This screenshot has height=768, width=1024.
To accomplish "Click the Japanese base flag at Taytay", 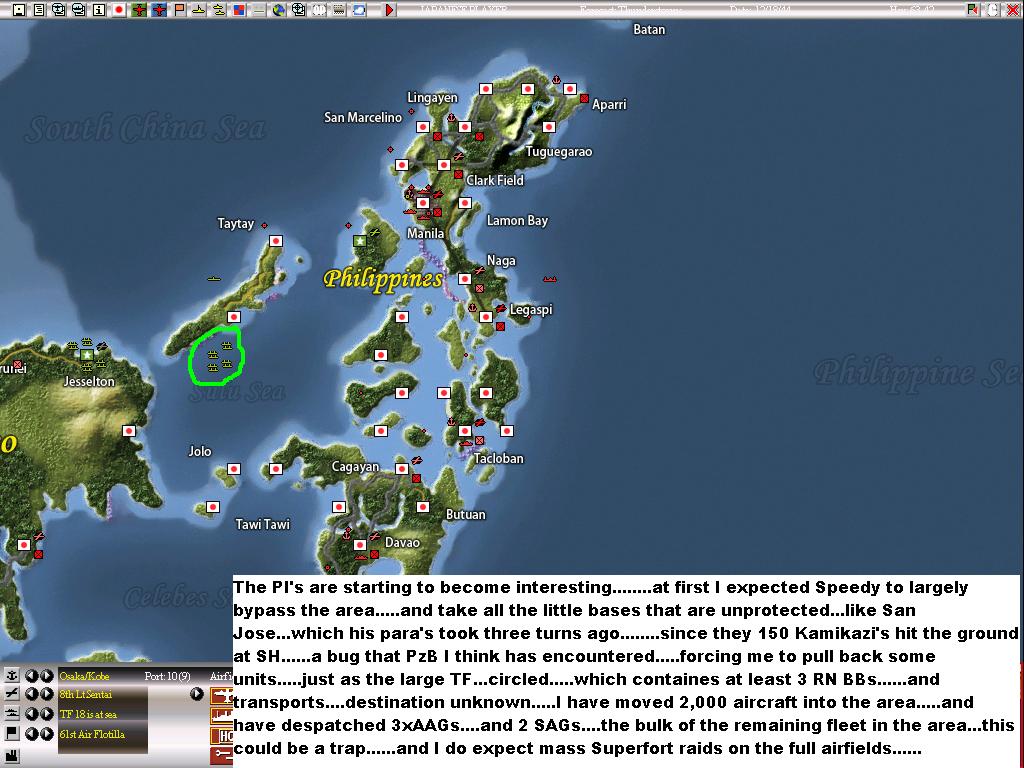I will pyautogui.click(x=276, y=241).
